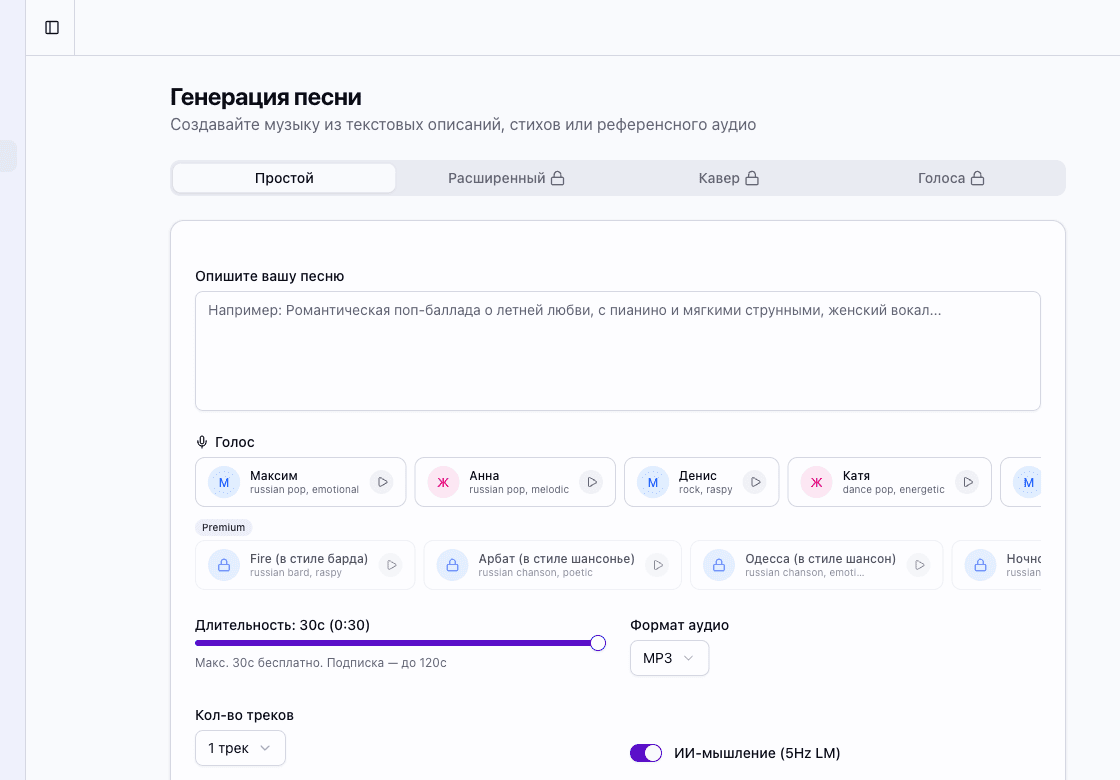1120x780 pixels.
Task: Switch to the Простой tab
Action: pos(284,178)
